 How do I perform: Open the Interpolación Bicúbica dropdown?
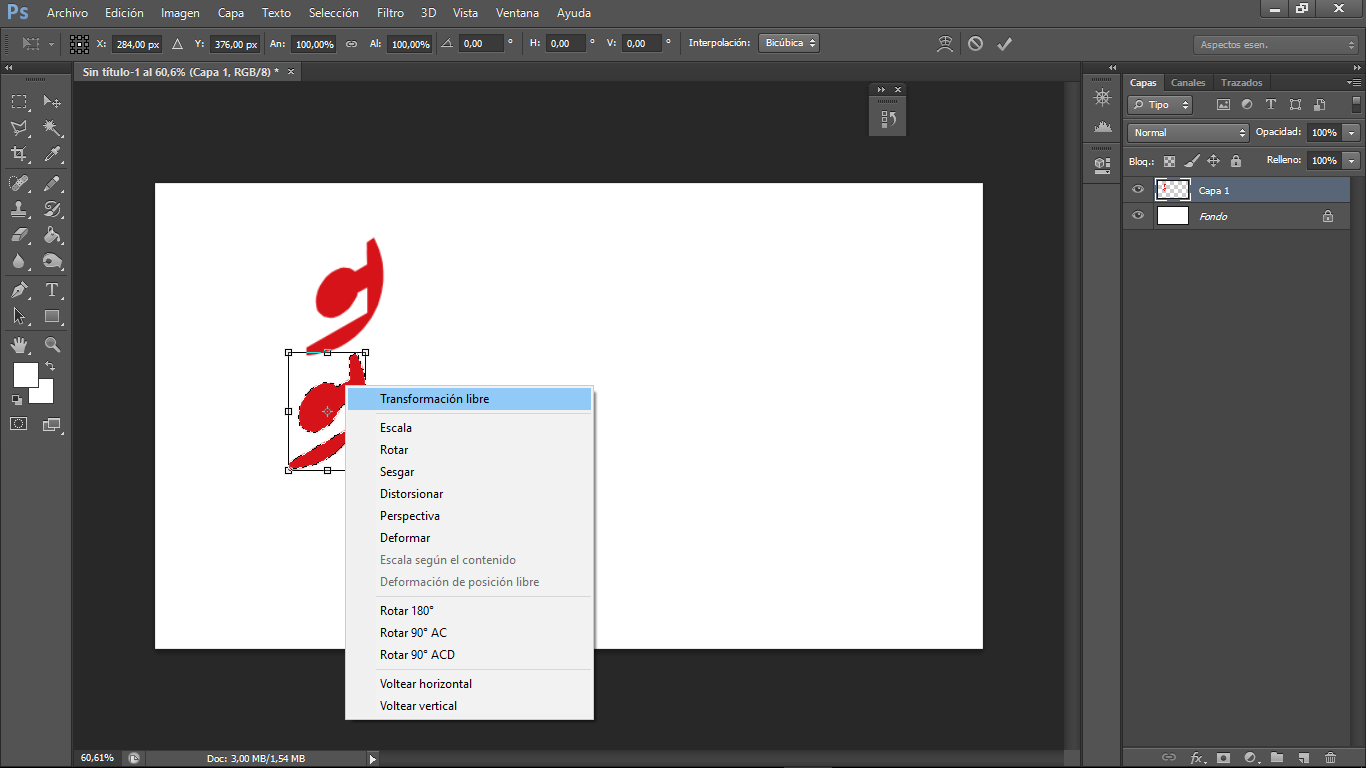pyautogui.click(x=789, y=43)
